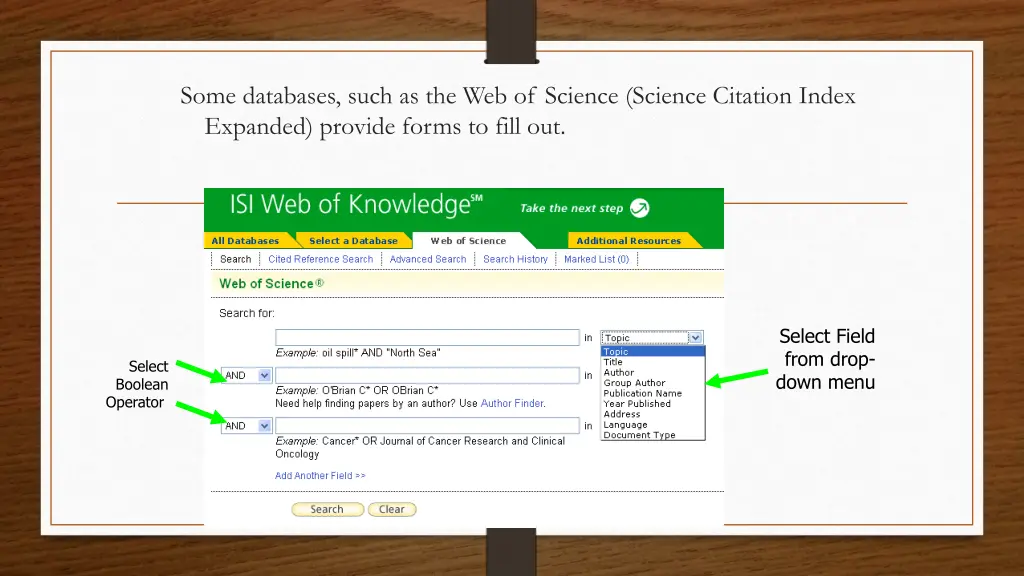The height and width of the screenshot is (576, 1024).
Task: Open Search History
Action: click(515, 259)
